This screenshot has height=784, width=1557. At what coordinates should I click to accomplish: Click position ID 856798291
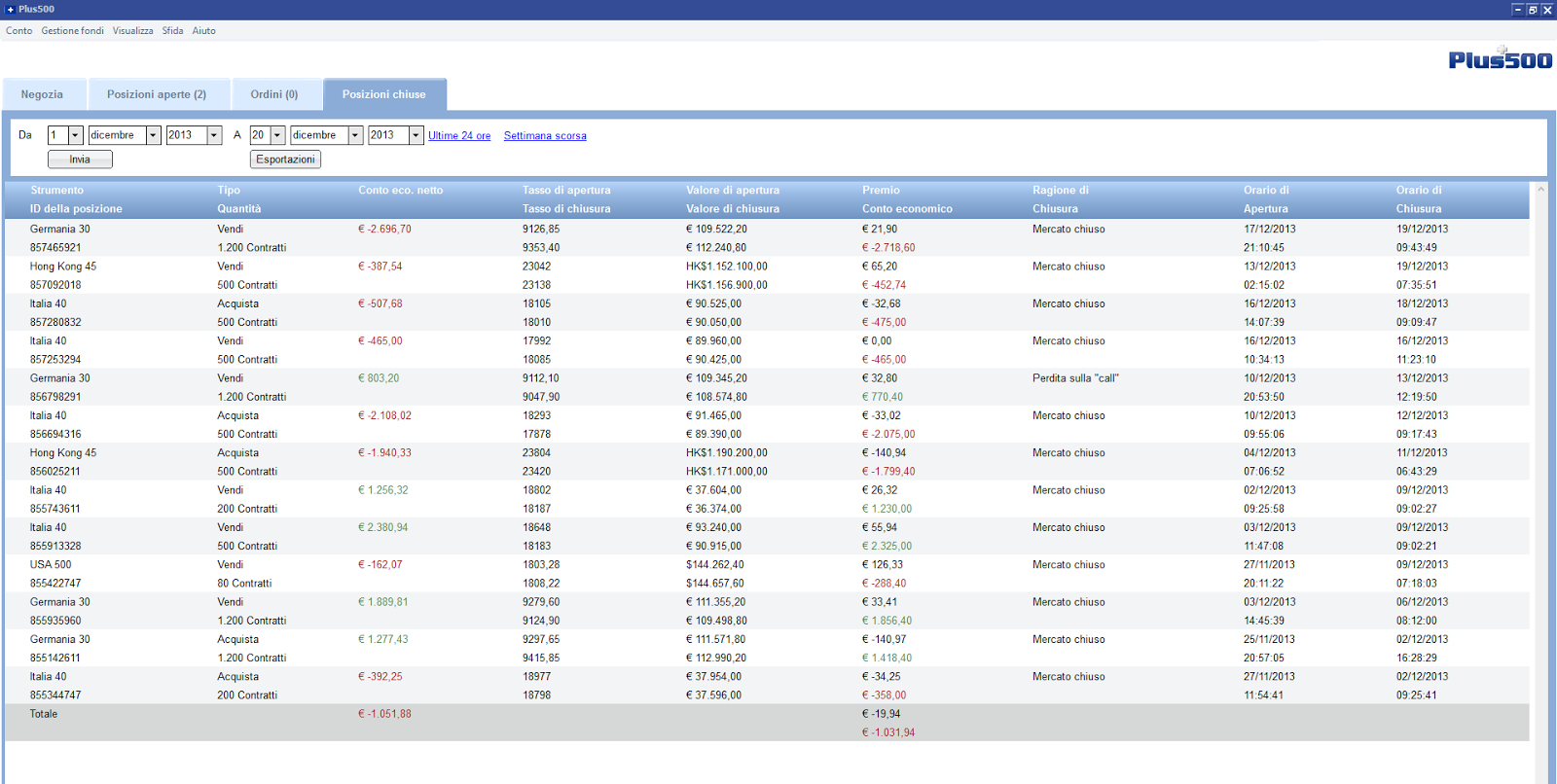click(x=55, y=397)
